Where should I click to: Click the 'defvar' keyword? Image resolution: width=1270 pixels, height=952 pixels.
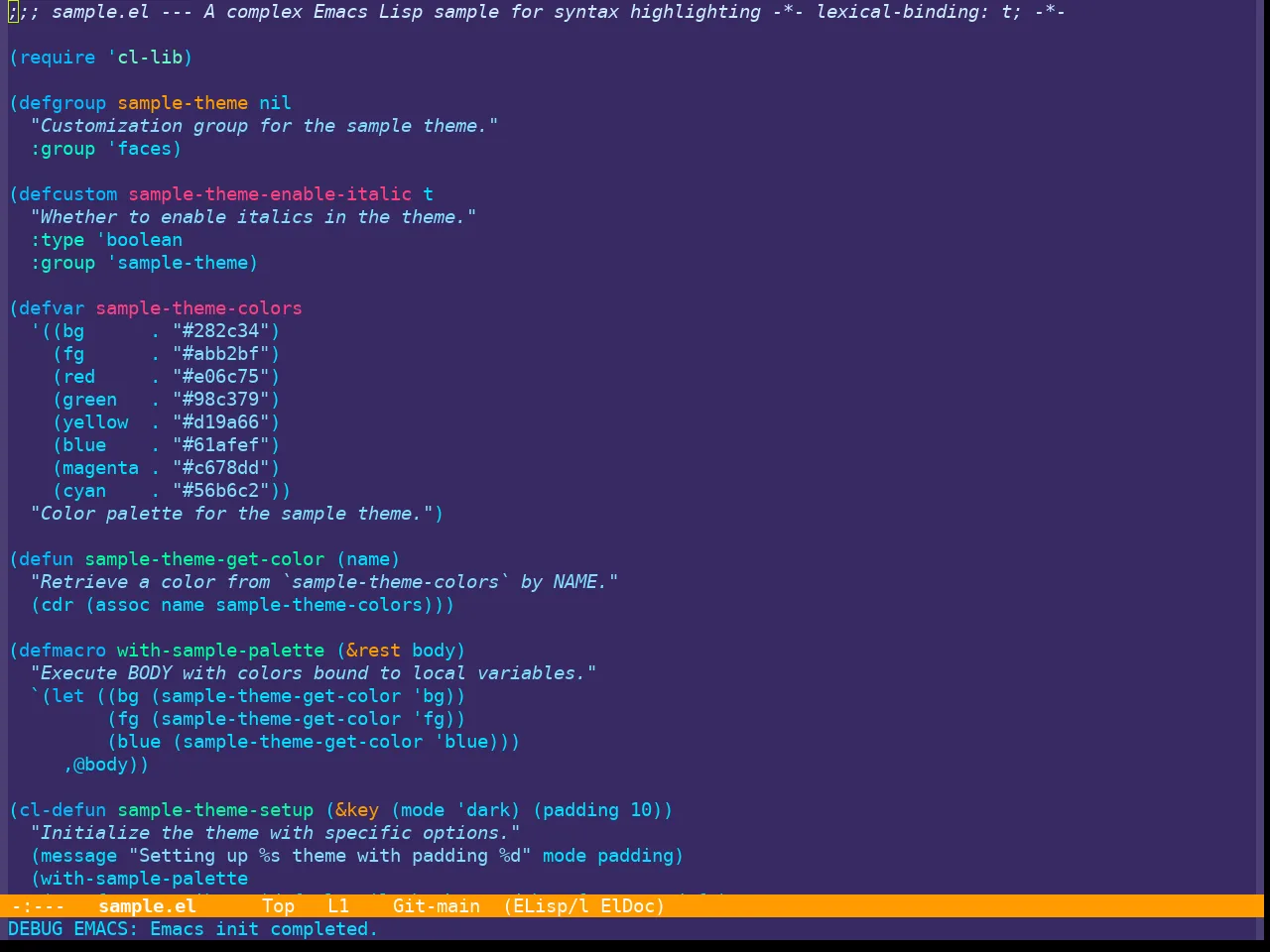click(52, 308)
